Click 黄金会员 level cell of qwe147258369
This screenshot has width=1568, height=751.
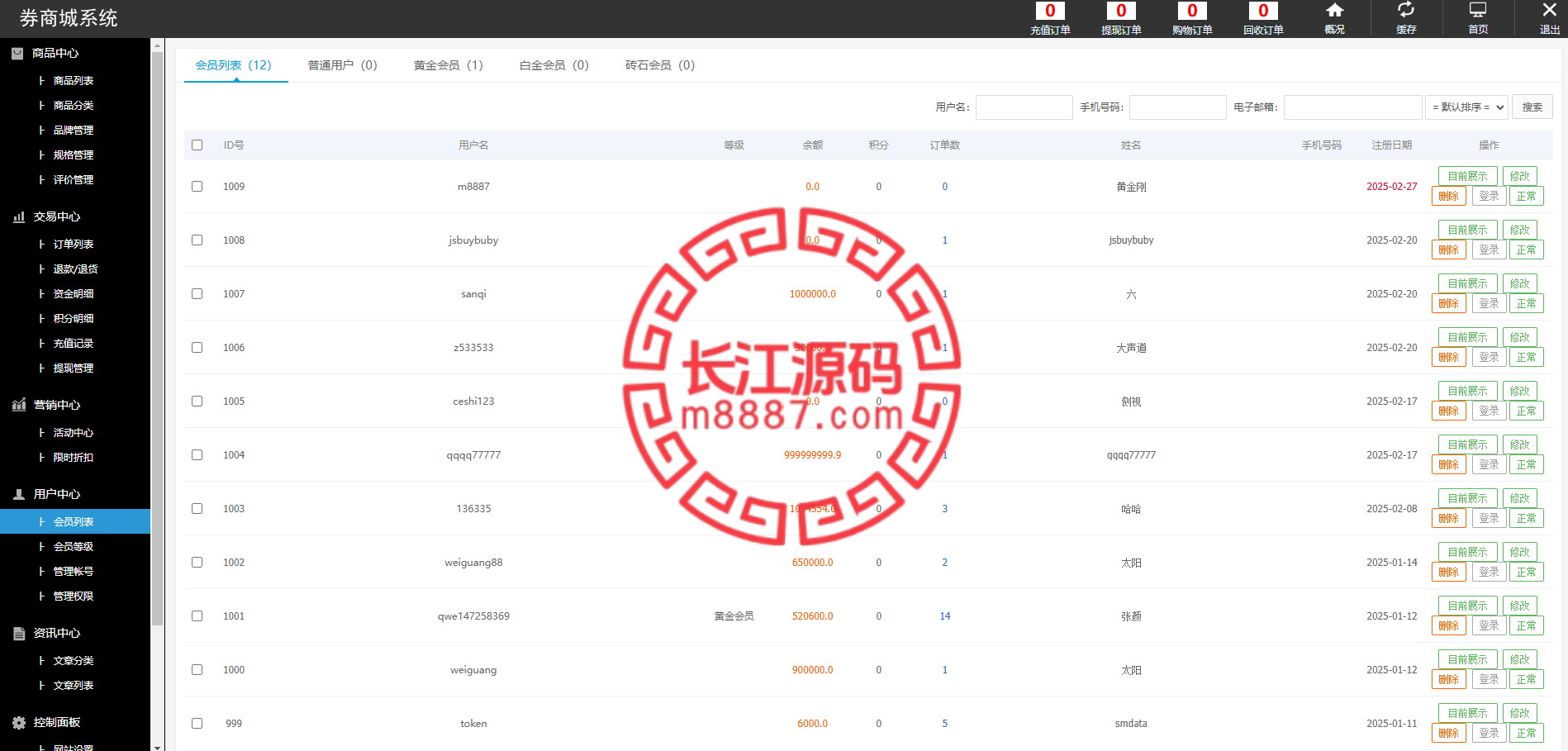tap(734, 616)
